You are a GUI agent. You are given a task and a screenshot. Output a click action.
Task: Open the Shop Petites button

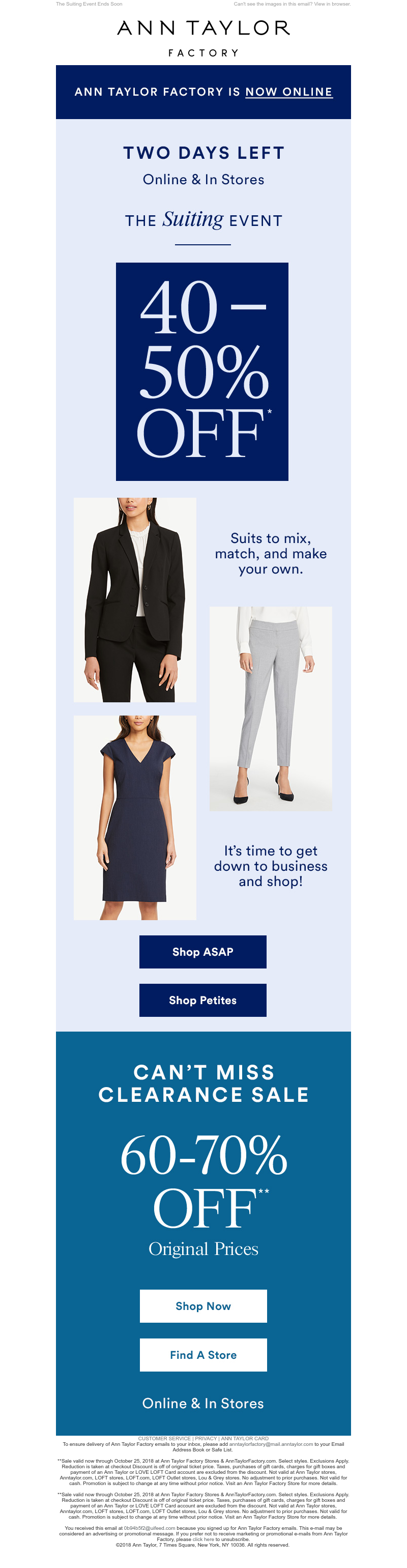[x=202, y=1000]
